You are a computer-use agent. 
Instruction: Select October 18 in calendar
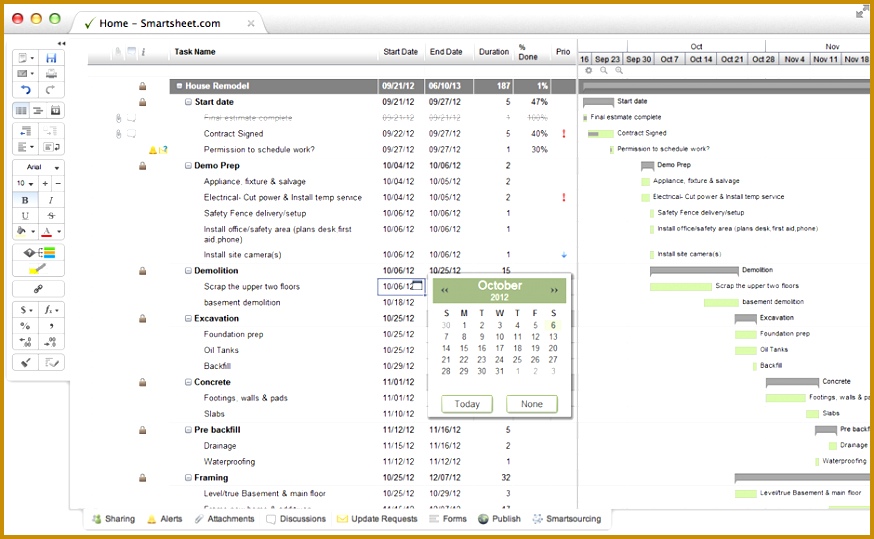(x=517, y=348)
